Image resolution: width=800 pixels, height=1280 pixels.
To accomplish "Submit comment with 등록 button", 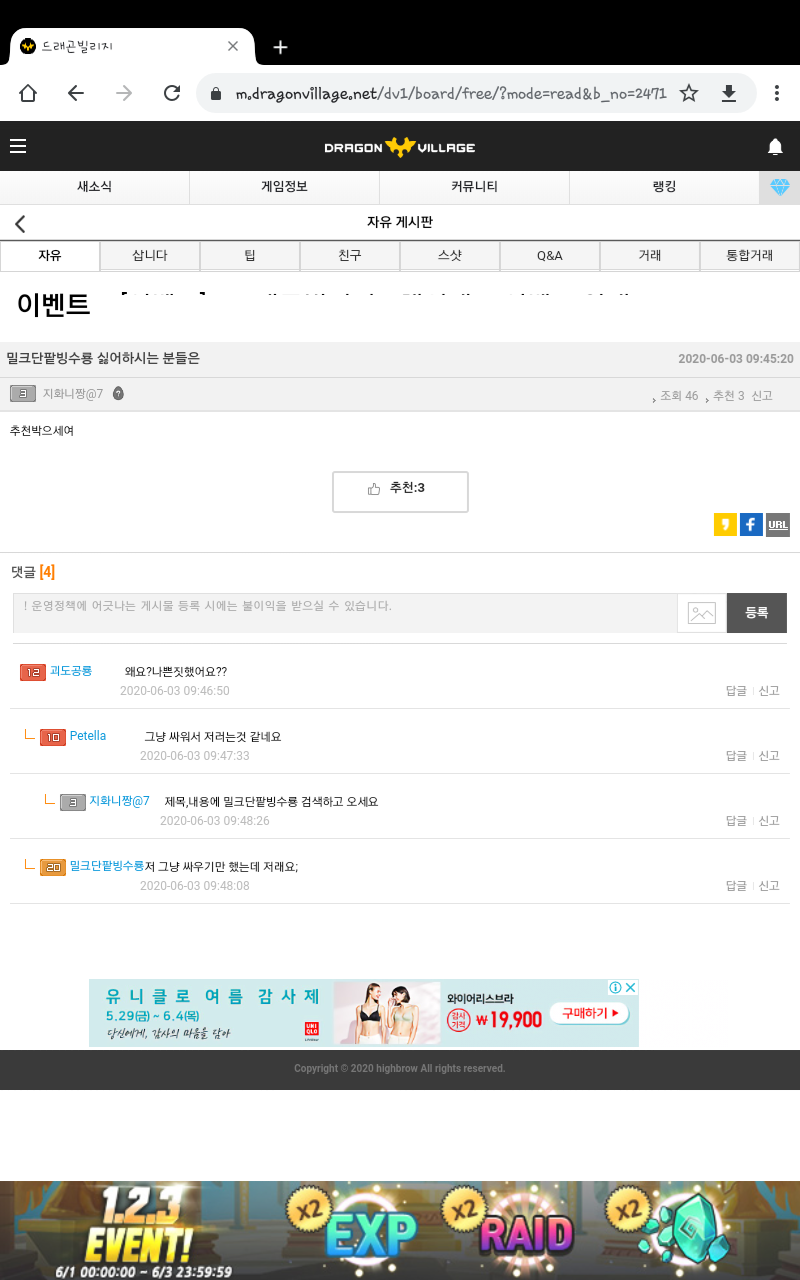I will click(x=756, y=613).
